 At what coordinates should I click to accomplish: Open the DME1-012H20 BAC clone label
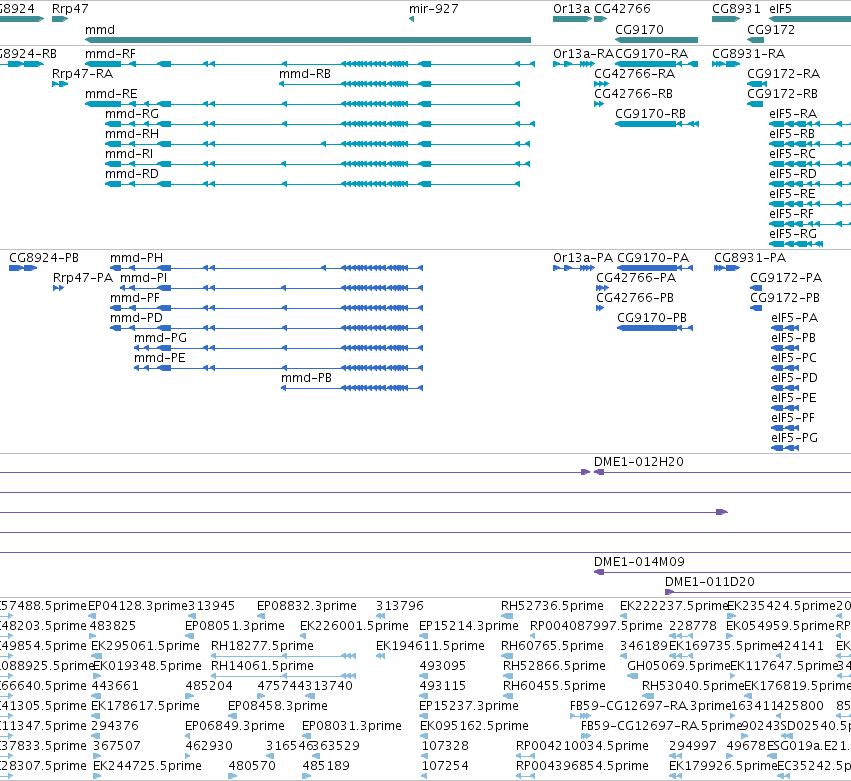coord(639,462)
